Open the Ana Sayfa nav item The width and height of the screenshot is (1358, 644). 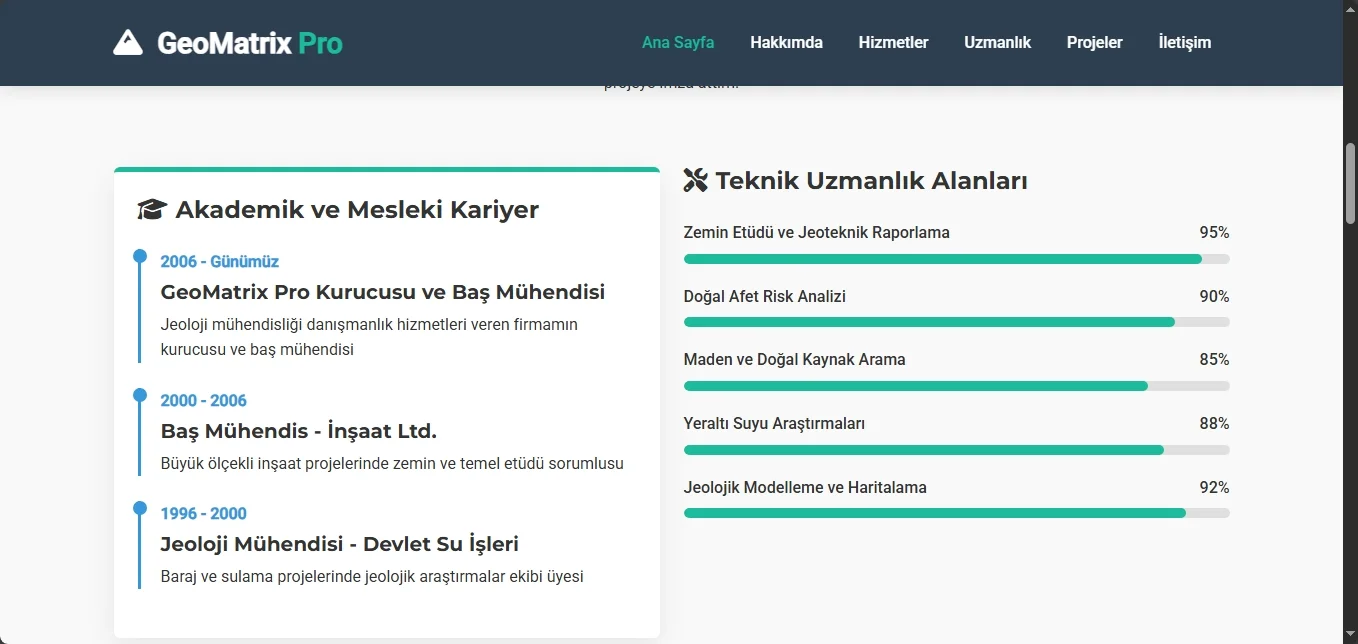(678, 42)
